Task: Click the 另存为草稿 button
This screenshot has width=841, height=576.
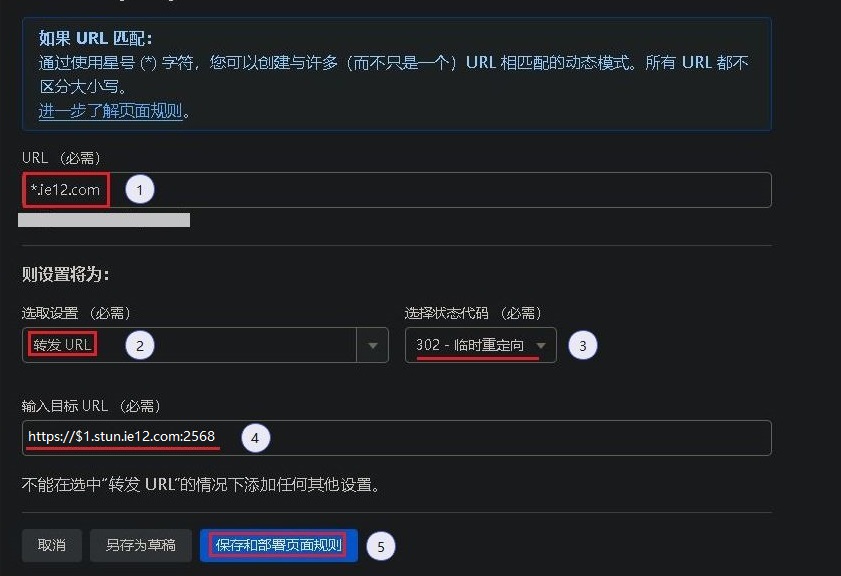Action: (140, 545)
